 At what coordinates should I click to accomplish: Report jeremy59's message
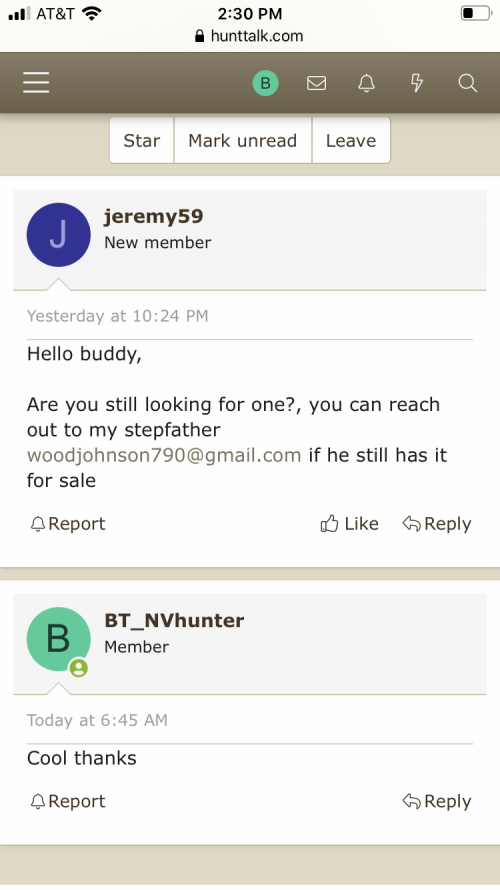tap(68, 523)
